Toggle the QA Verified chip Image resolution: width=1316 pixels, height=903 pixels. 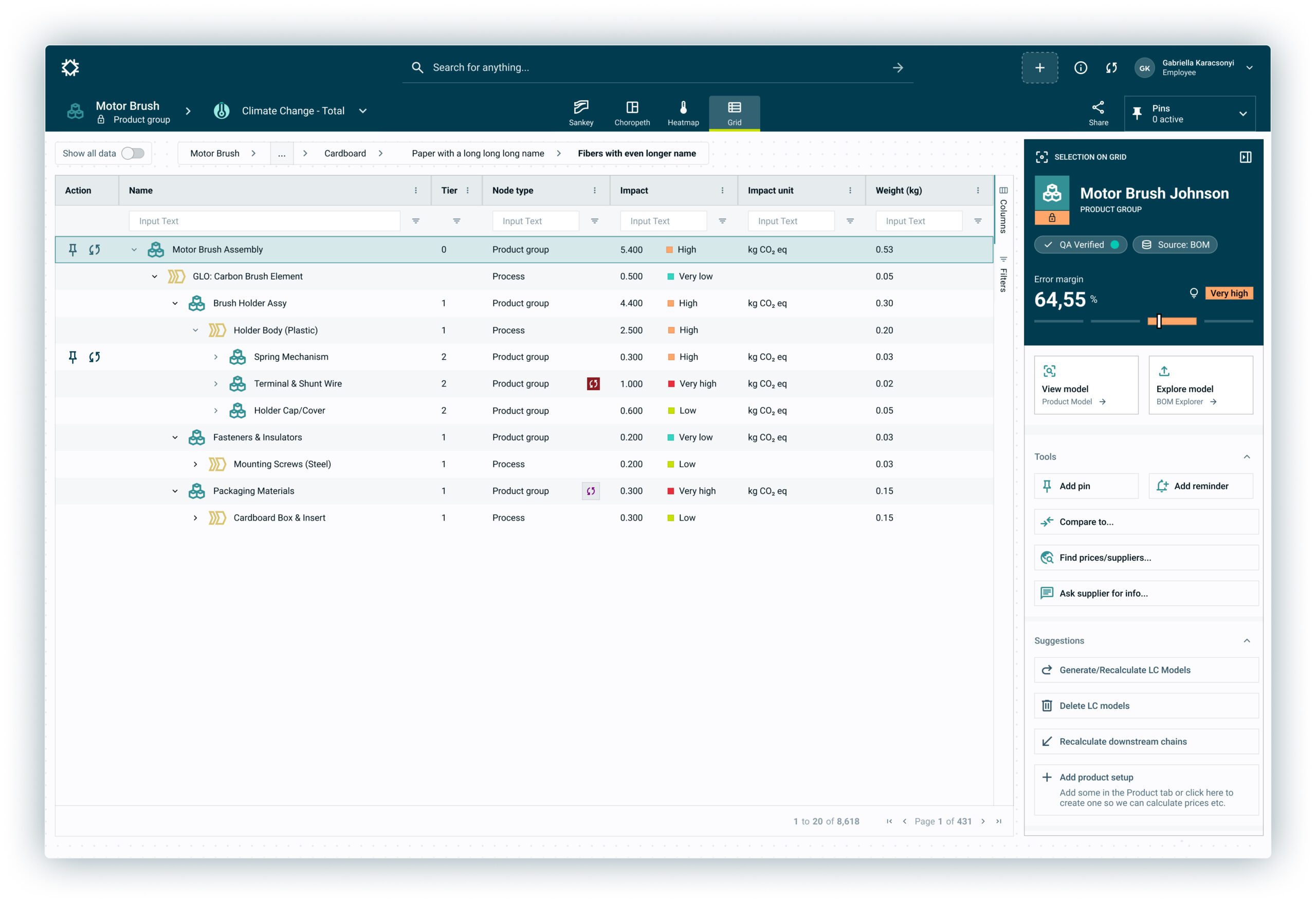coord(1081,245)
